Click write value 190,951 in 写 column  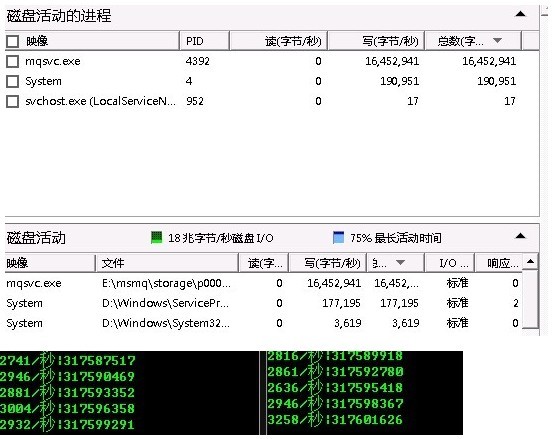coord(400,81)
